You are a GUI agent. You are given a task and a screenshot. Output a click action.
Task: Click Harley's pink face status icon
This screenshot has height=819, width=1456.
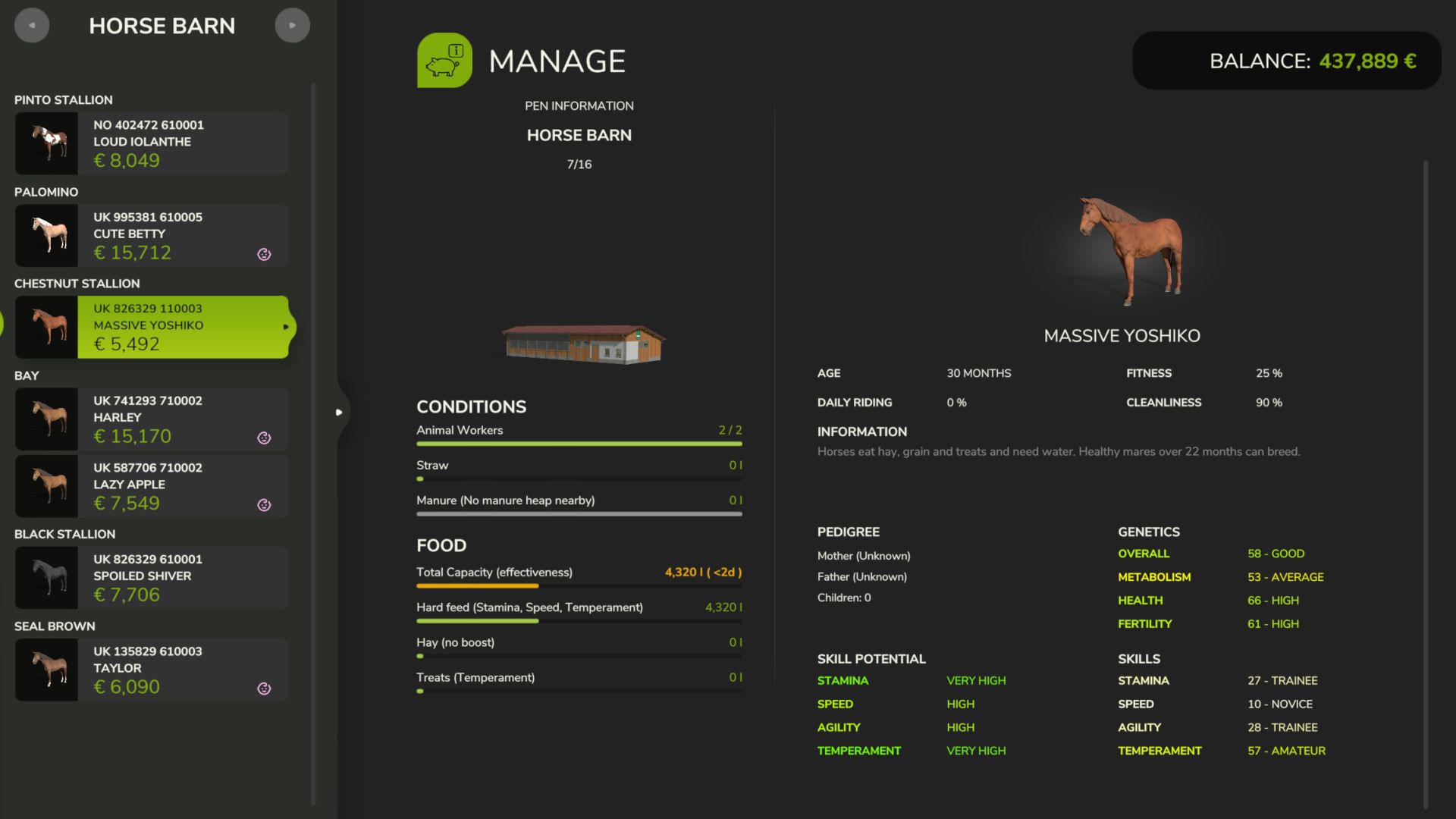264,438
